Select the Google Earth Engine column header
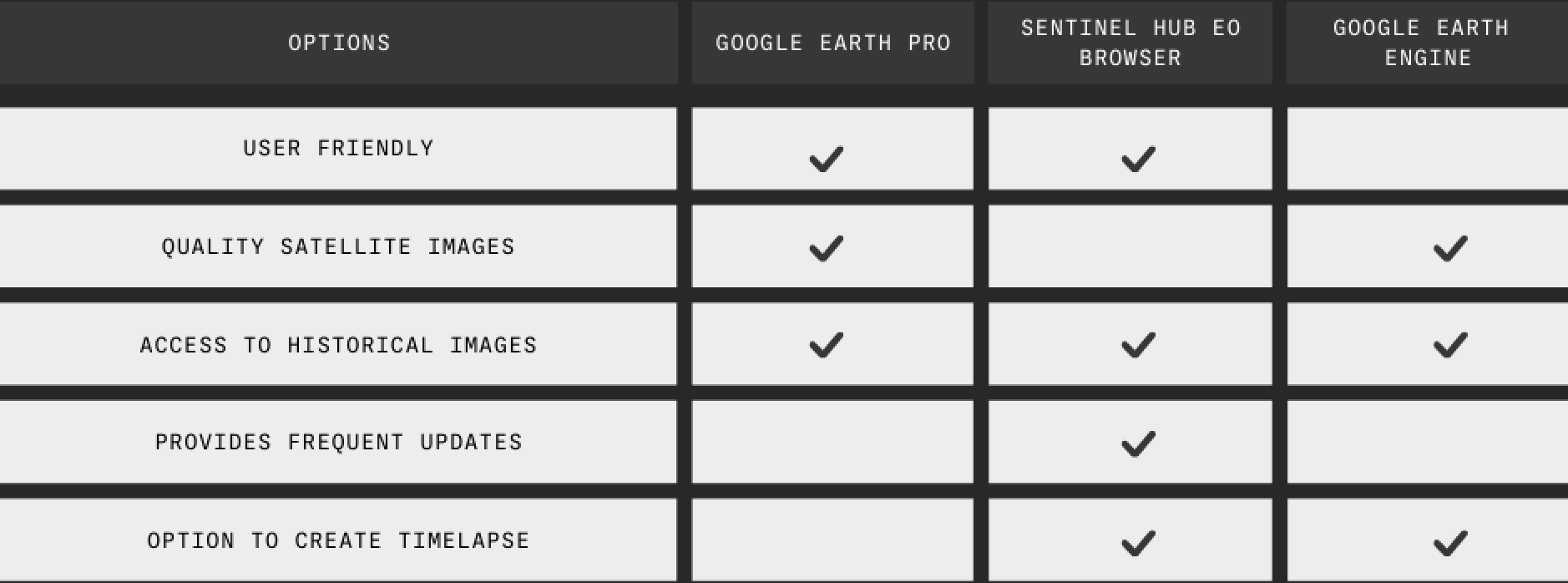This screenshot has width=1568, height=583. click(x=1428, y=43)
